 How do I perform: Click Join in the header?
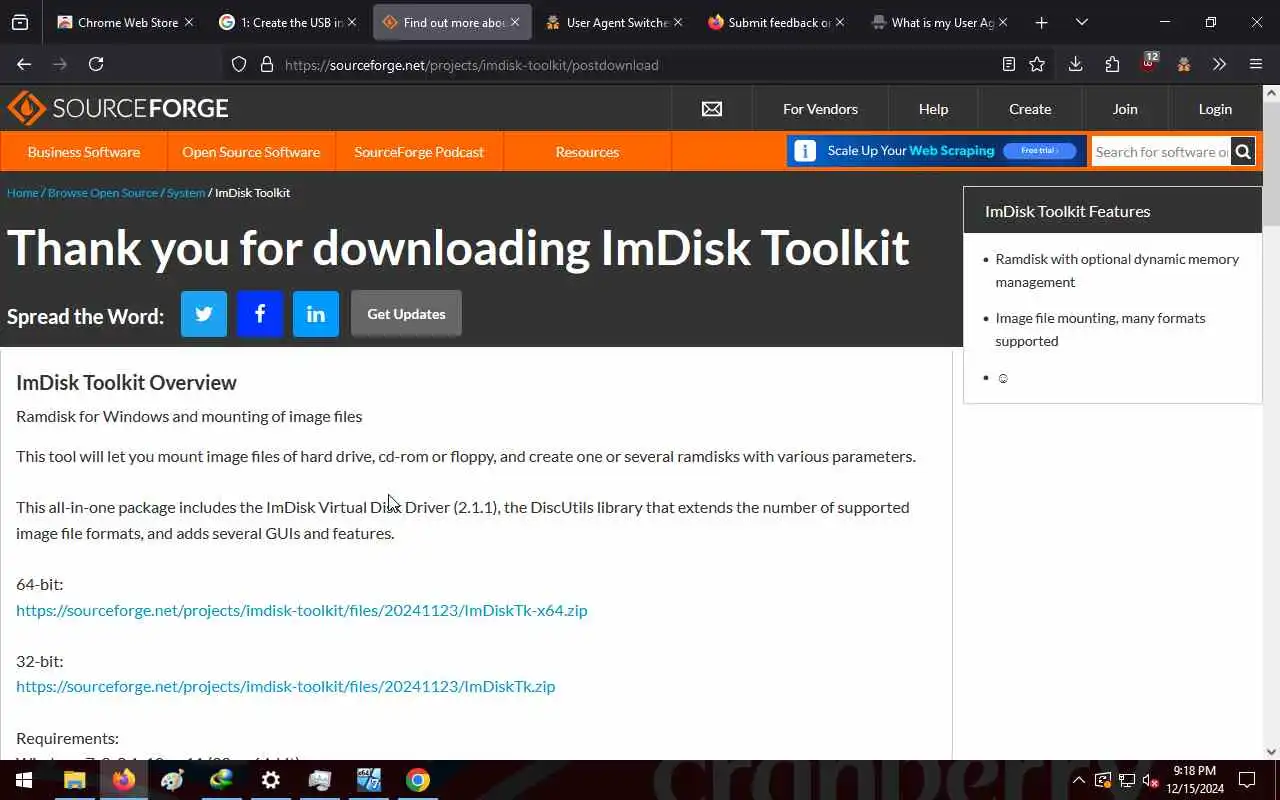point(1125,109)
